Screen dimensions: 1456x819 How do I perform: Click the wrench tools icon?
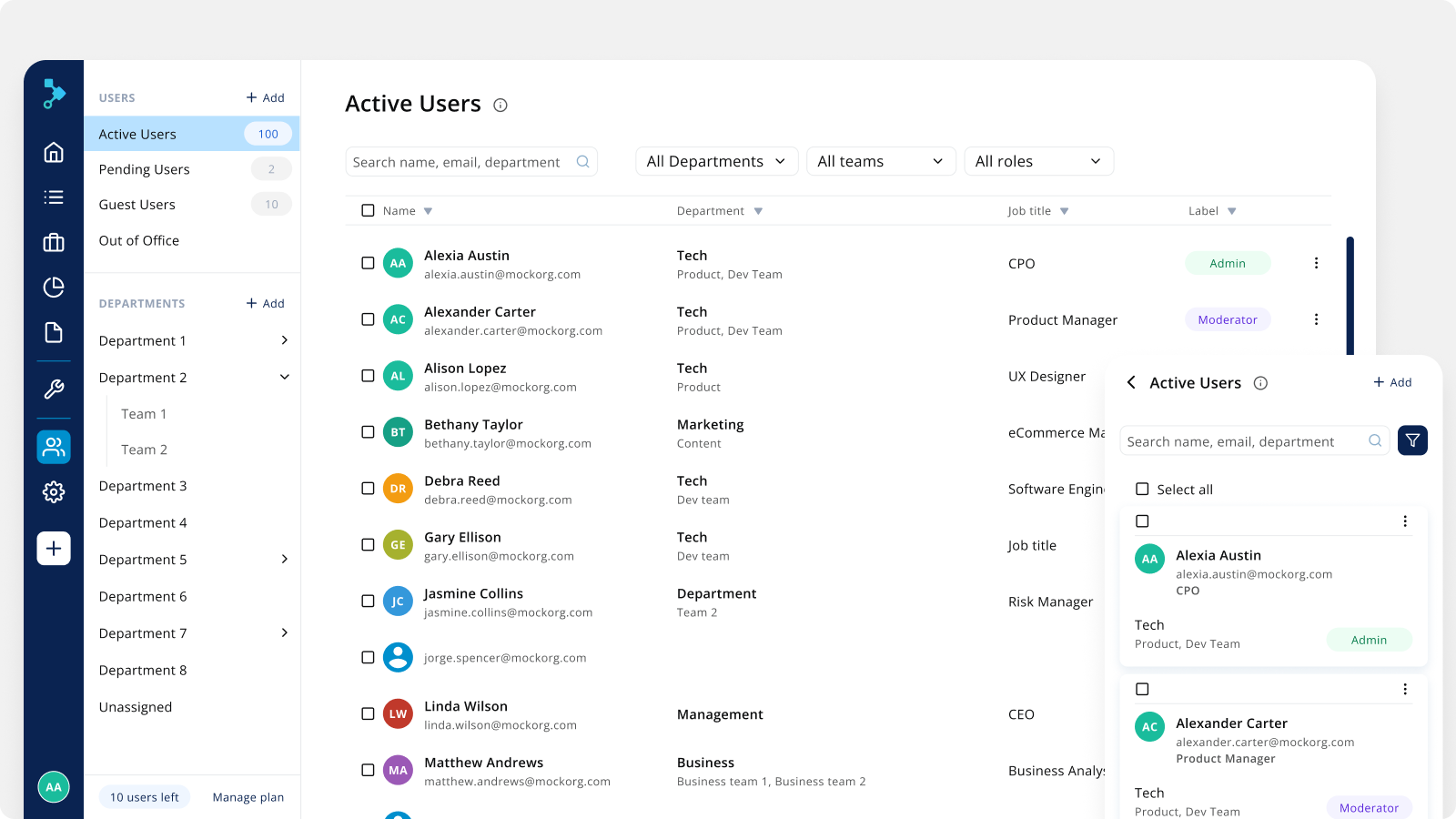point(54,389)
